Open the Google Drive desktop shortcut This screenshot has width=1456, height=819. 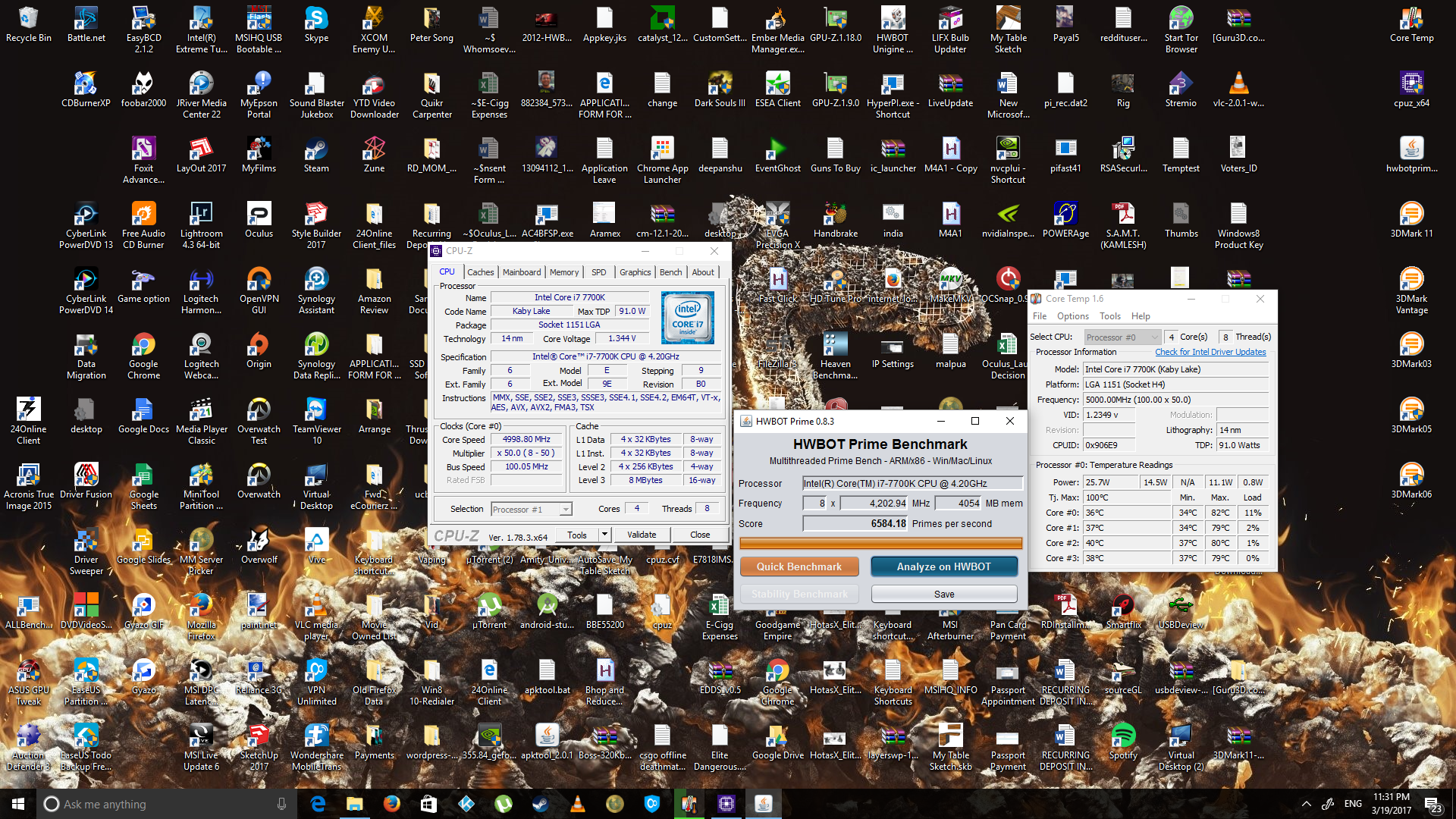coord(777,742)
